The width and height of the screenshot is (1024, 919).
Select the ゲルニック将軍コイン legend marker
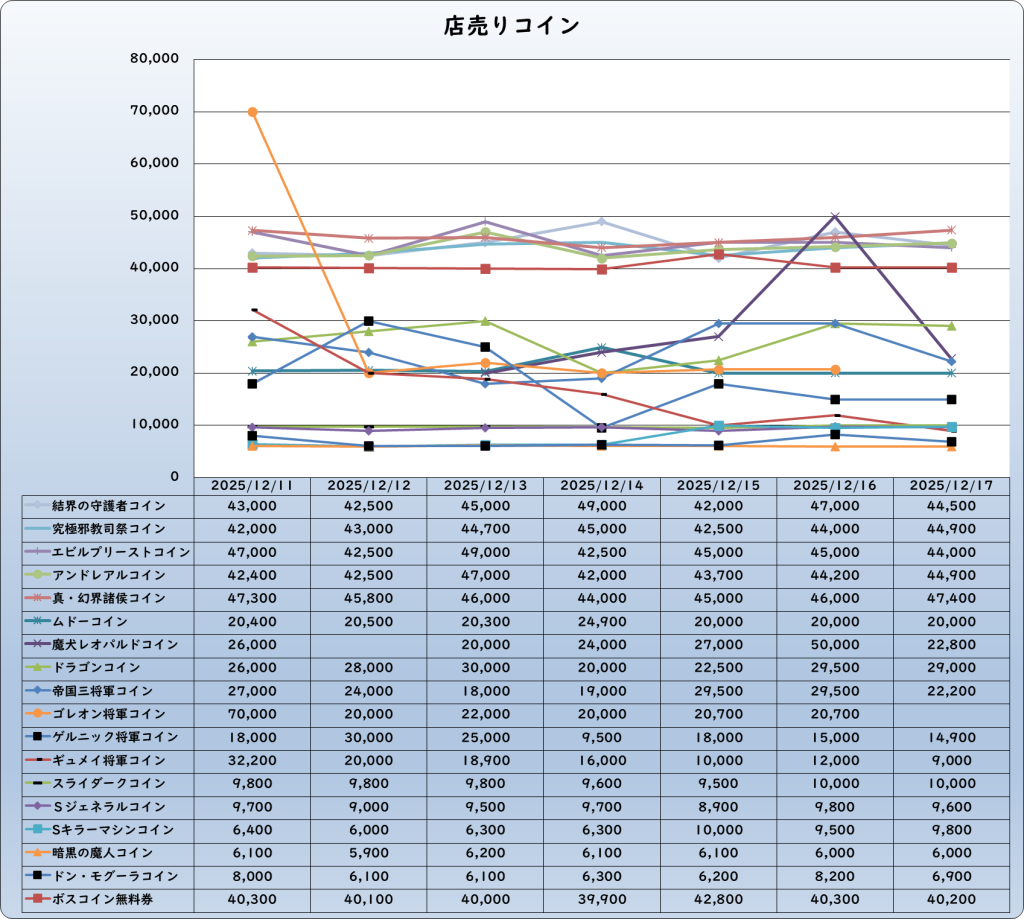[39, 737]
